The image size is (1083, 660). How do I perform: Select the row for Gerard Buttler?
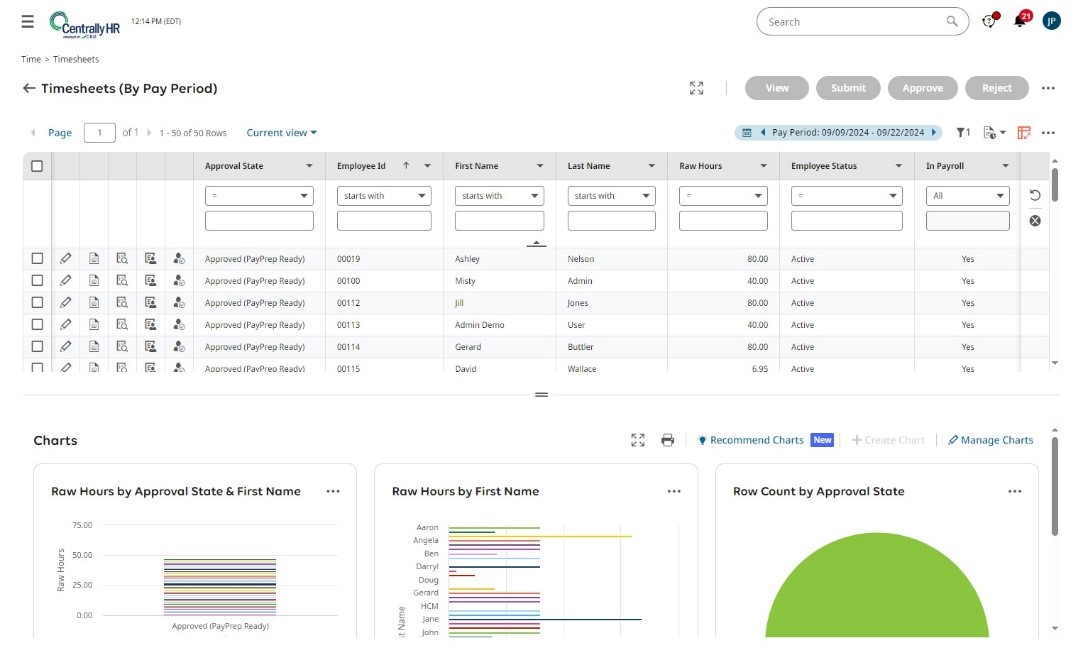pyautogui.click(x=37, y=347)
